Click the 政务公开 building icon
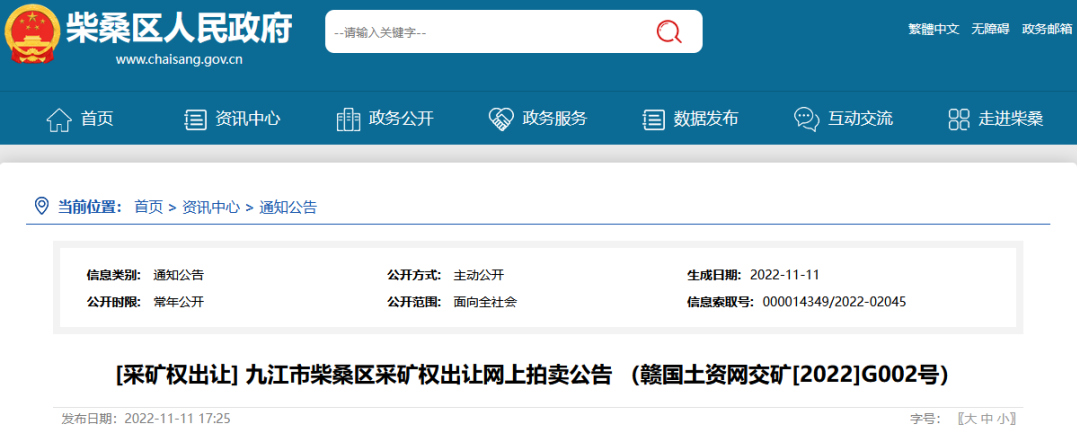This screenshot has width=1077, height=437. pyautogui.click(x=348, y=119)
